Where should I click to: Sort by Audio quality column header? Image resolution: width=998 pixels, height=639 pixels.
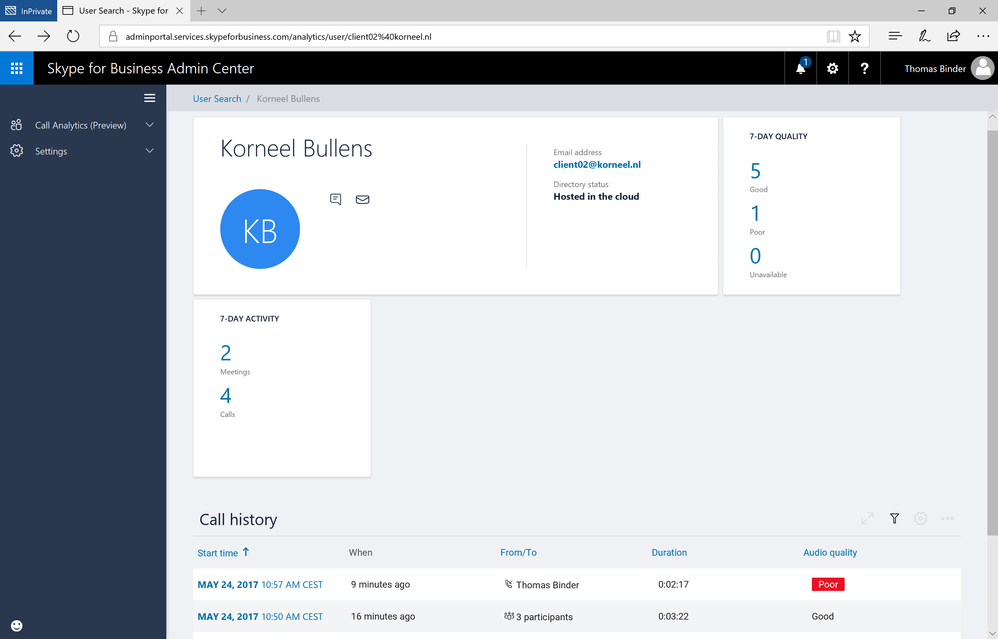[830, 552]
